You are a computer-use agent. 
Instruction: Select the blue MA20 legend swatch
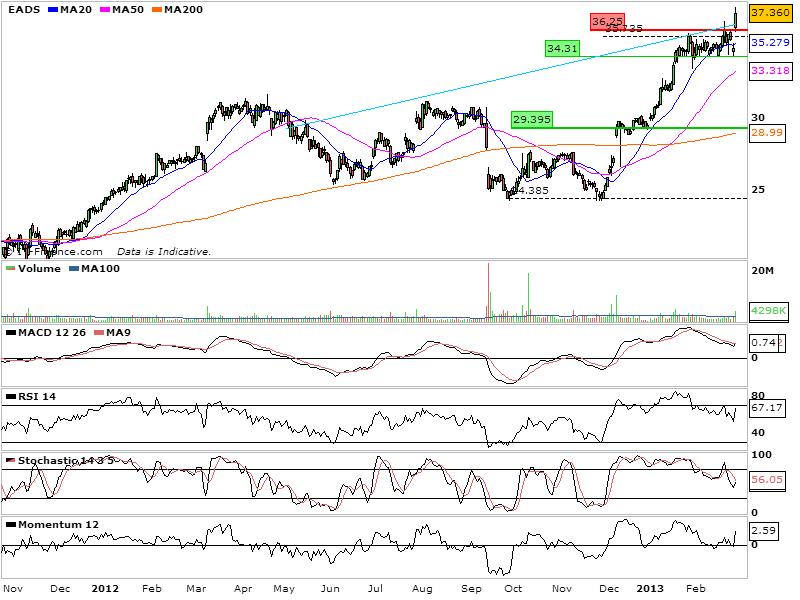click(x=53, y=10)
